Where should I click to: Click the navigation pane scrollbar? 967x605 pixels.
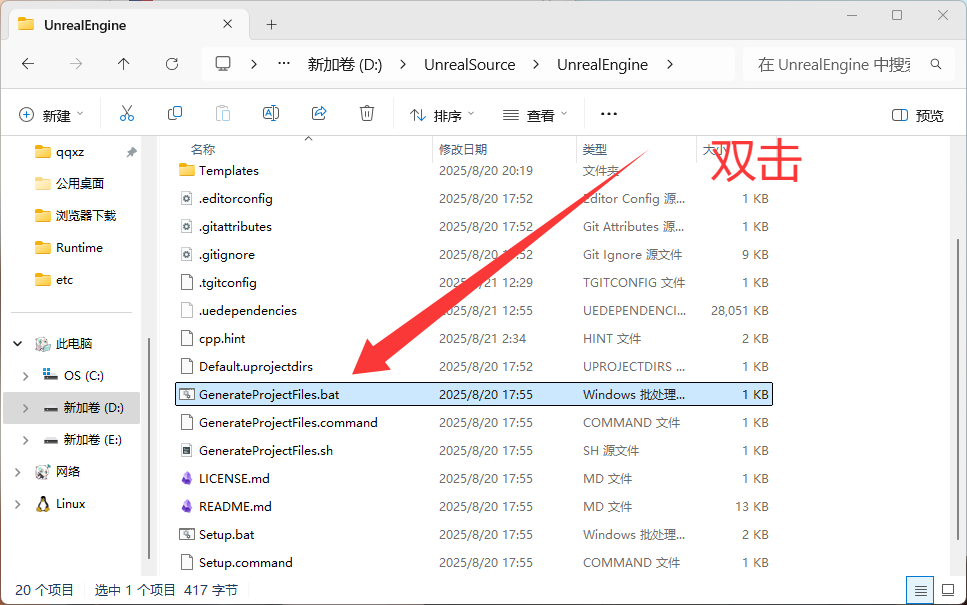coord(149,448)
